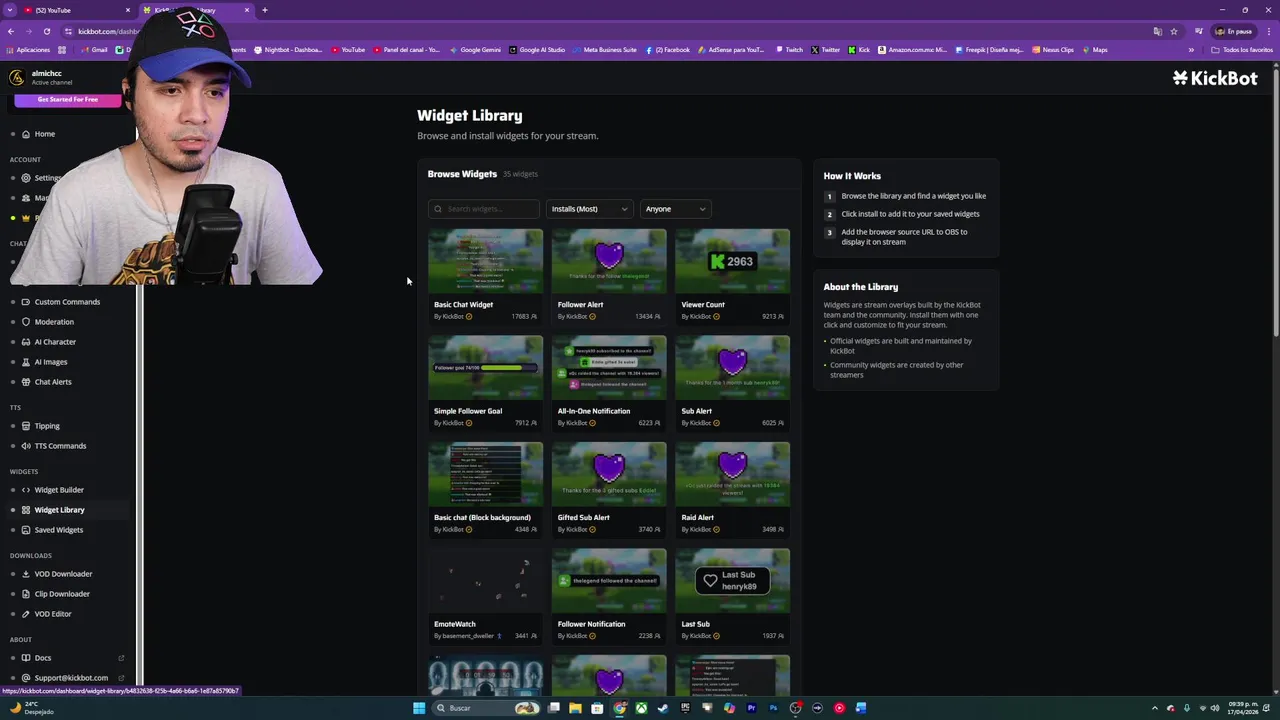The image size is (1280, 720).
Task: Open a new browser tab
Action: click(265, 10)
